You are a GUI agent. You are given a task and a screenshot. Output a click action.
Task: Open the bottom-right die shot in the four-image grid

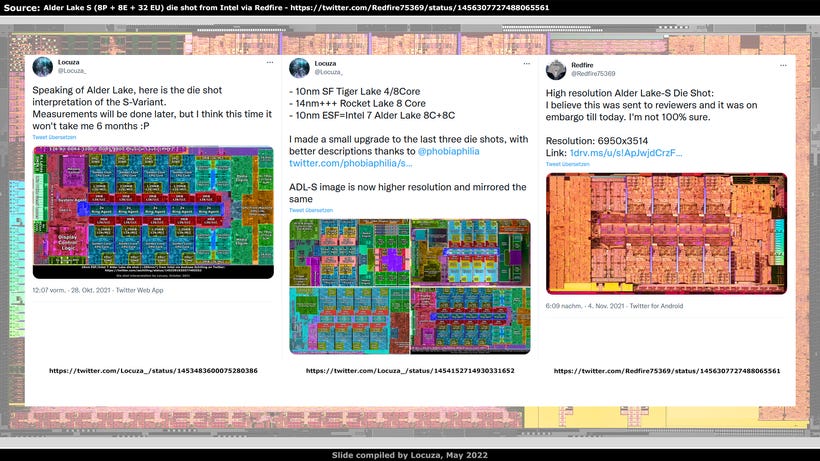click(471, 320)
